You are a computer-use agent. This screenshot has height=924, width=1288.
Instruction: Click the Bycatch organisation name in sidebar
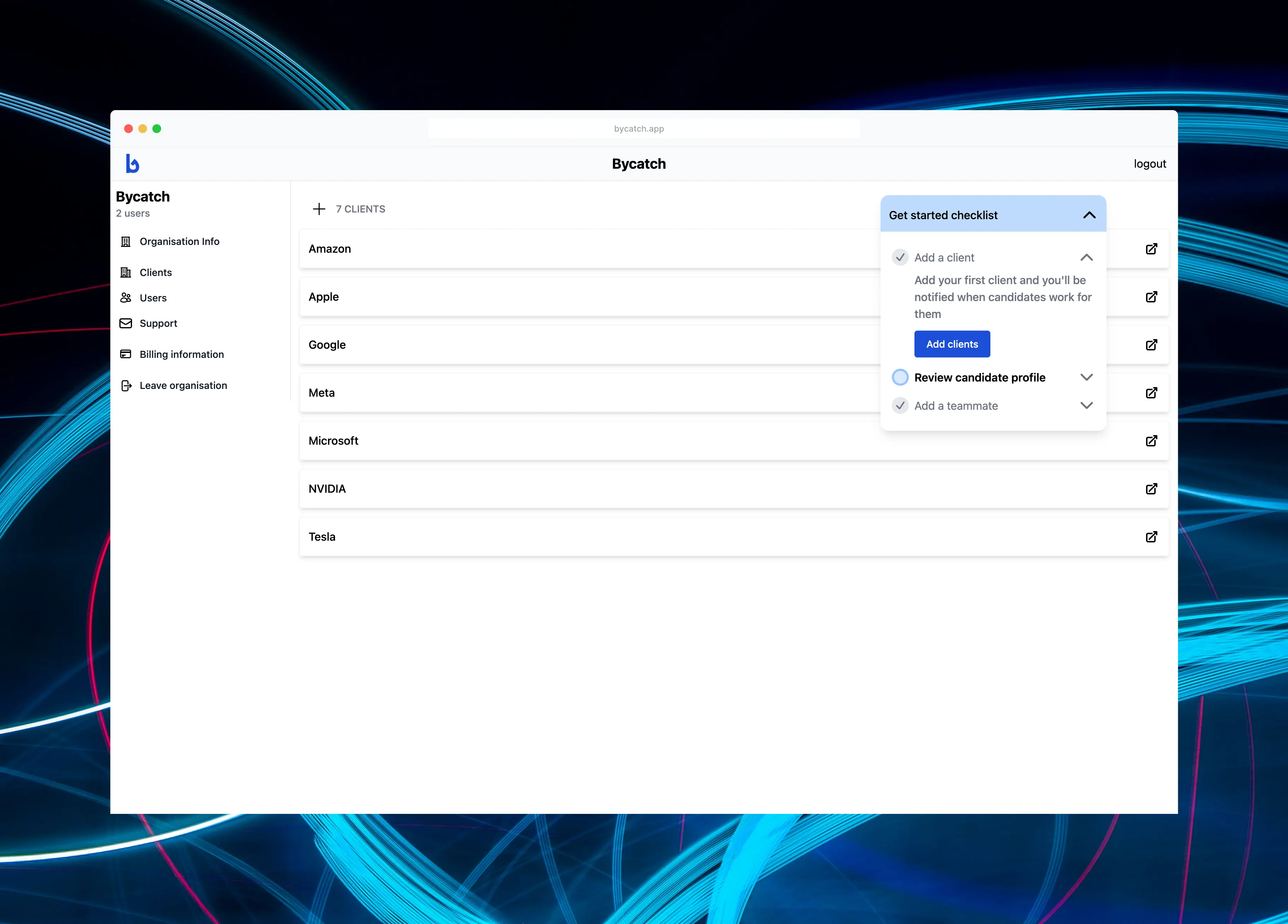pos(143,196)
